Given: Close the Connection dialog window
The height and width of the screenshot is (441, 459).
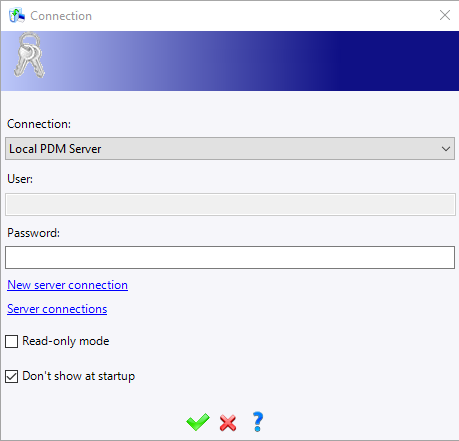Looking at the screenshot, I should pyautogui.click(x=445, y=15).
